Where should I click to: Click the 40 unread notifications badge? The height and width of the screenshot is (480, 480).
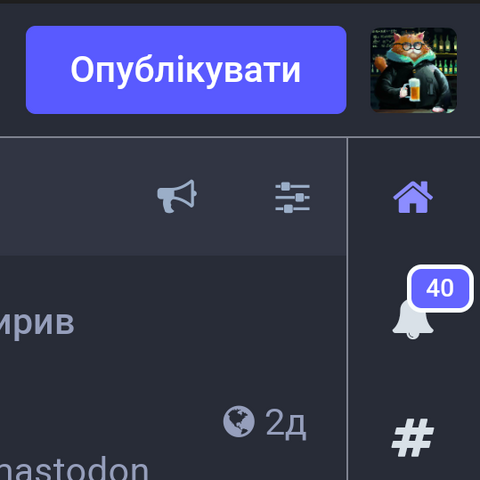click(x=440, y=288)
